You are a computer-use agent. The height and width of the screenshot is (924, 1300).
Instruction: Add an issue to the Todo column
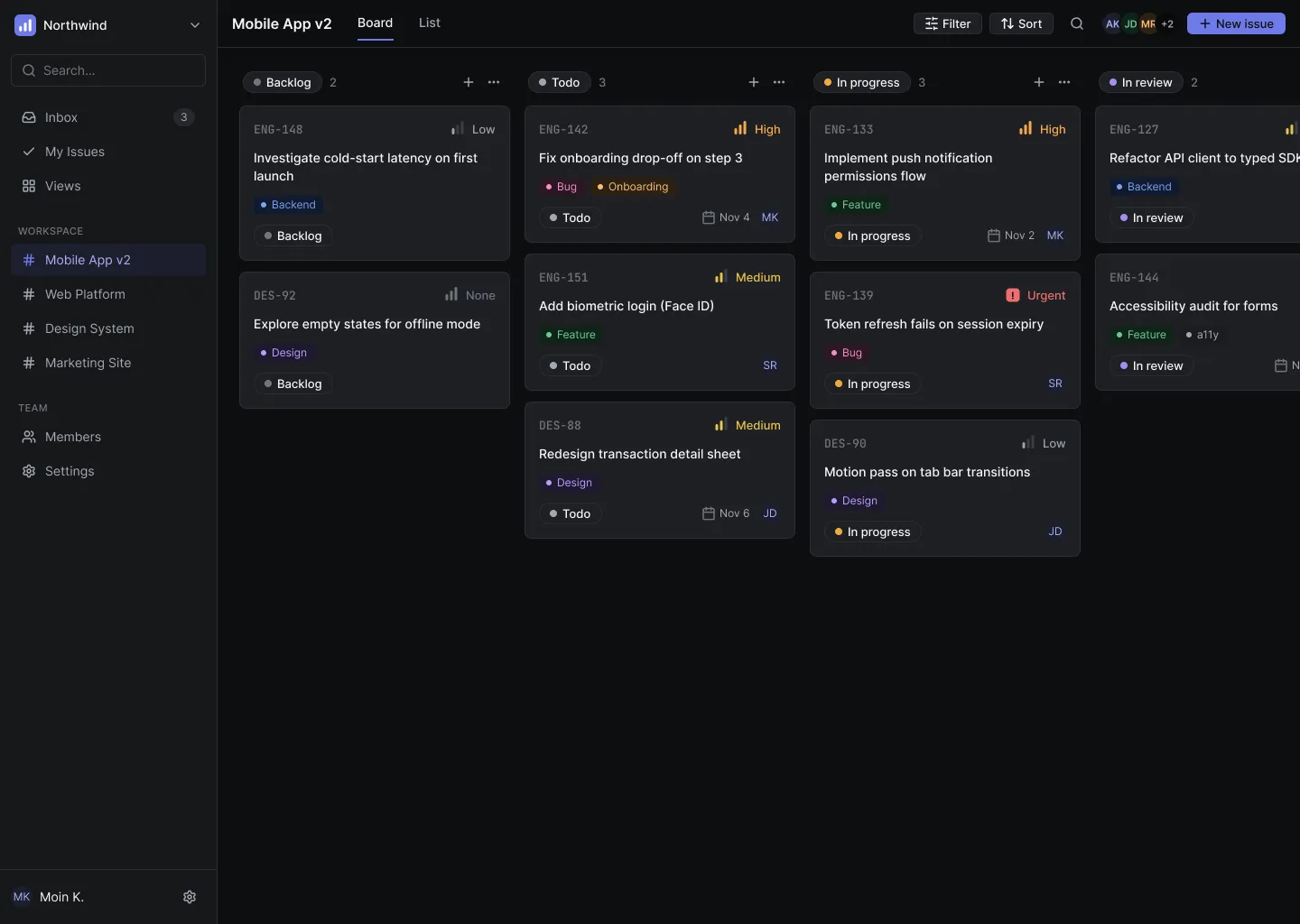[754, 82]
